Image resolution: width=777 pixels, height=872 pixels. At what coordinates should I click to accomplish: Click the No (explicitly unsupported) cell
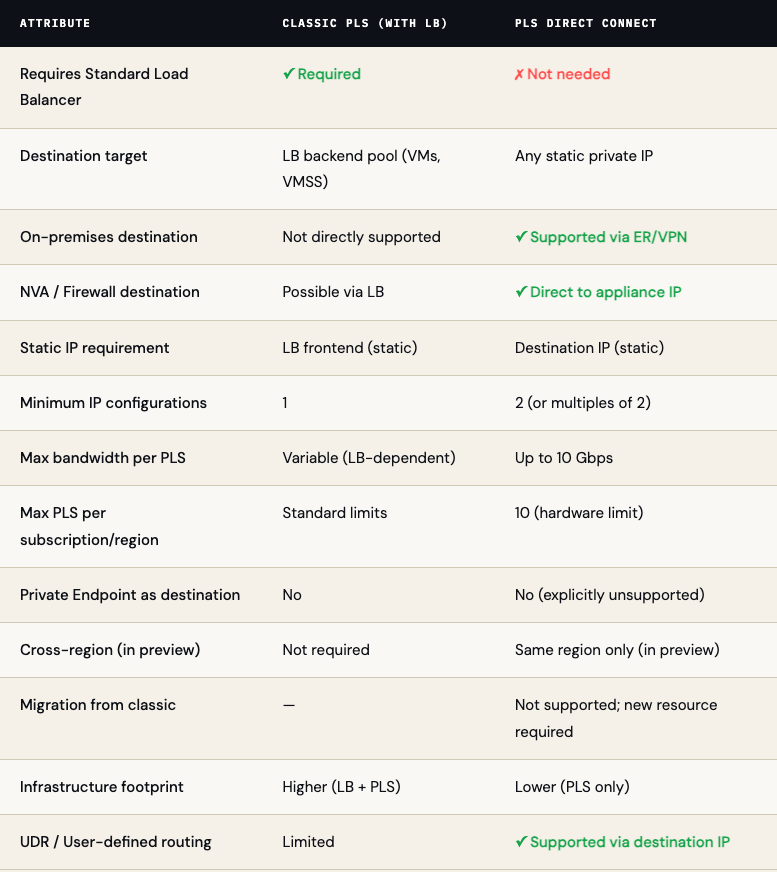coord(610,595)
